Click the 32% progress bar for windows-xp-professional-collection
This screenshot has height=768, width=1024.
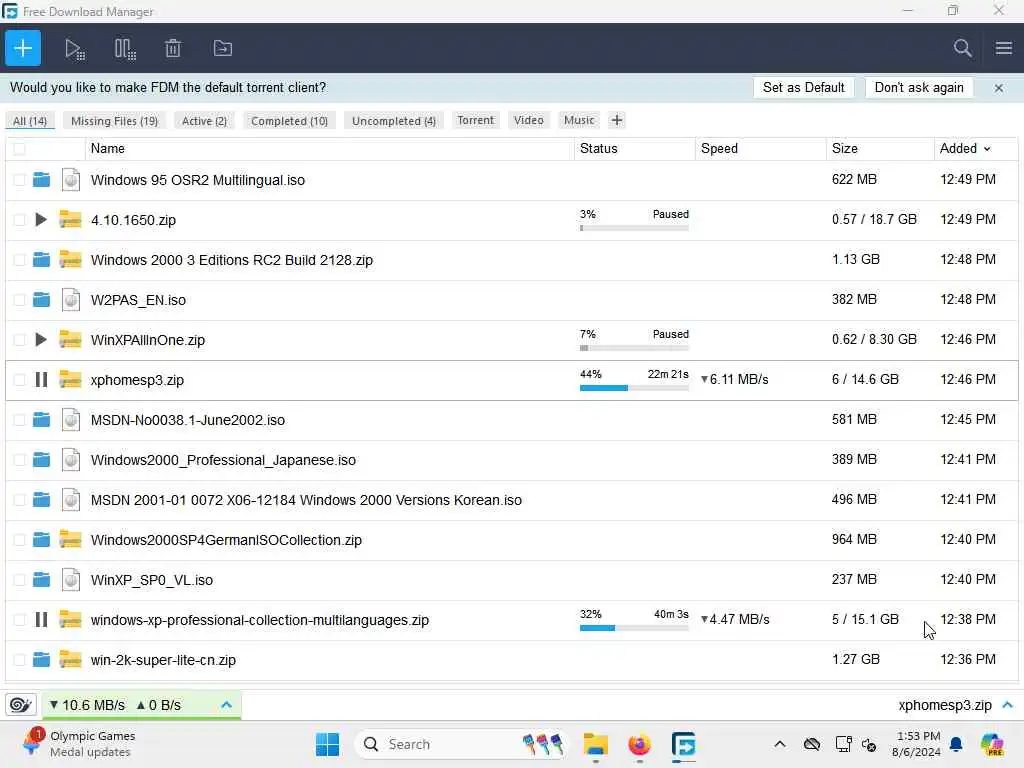click(634, 628)
